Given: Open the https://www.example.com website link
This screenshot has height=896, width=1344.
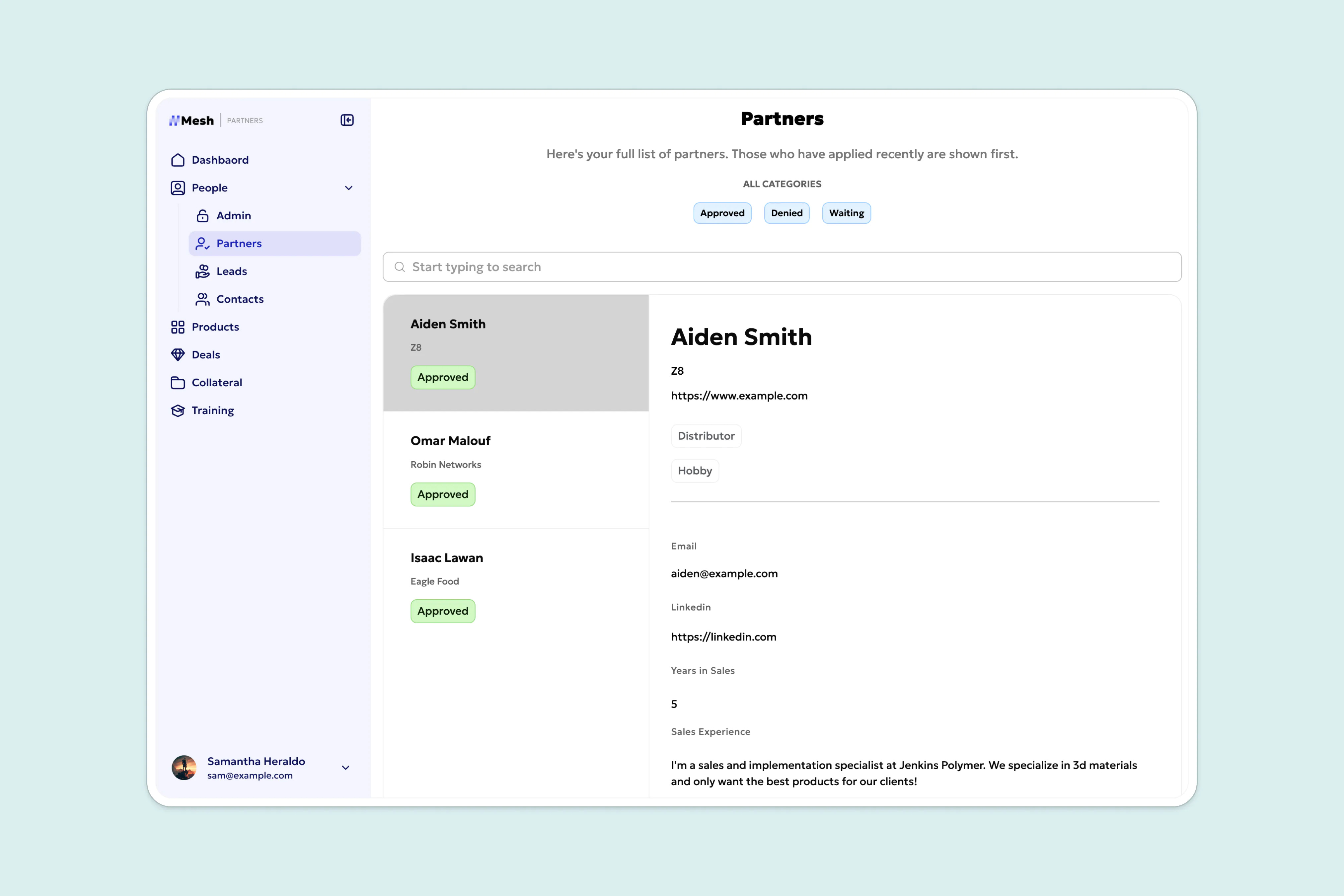Looking at the screenshot, I should [x=739, y=396].
